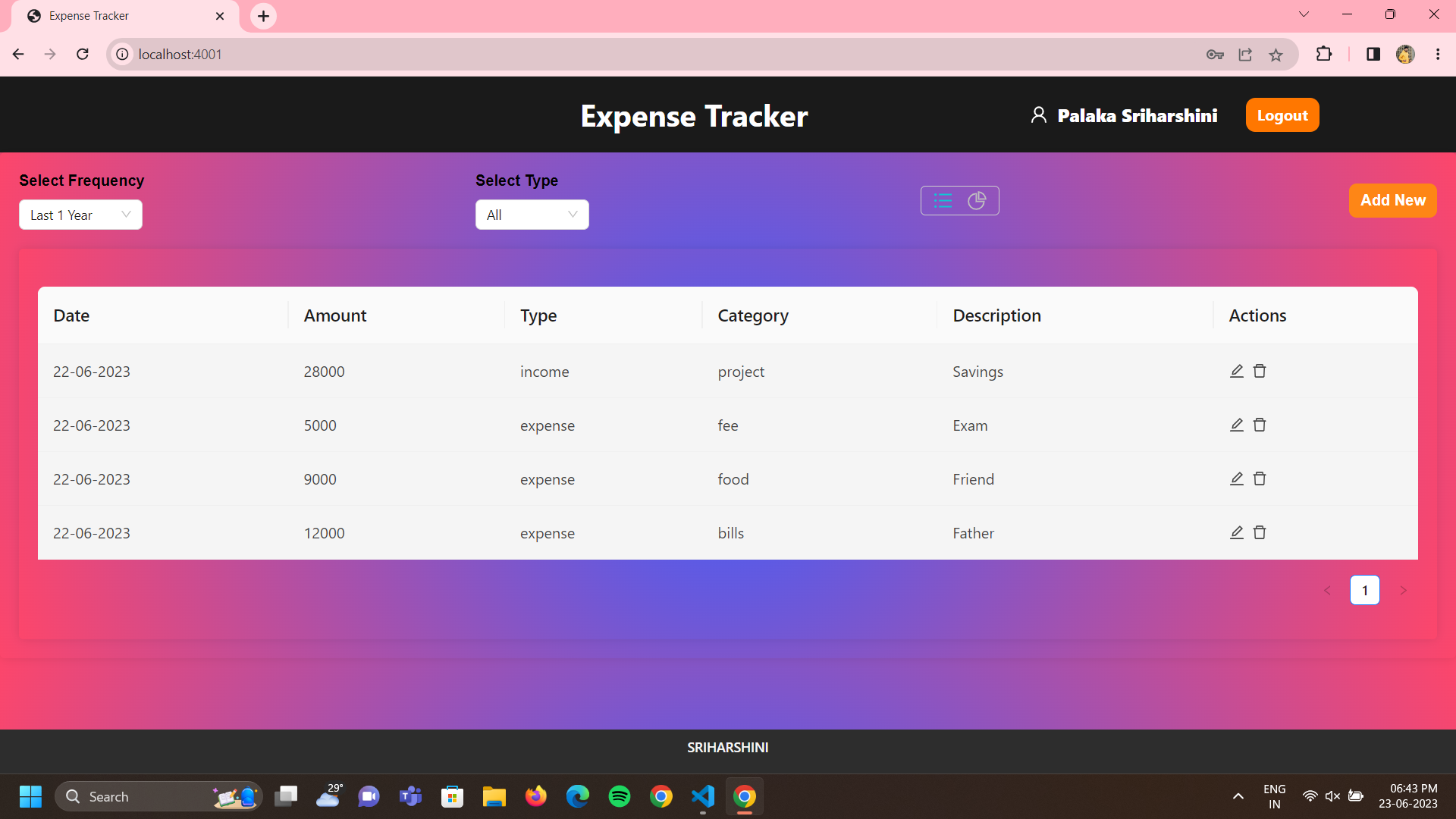
Task: View site information icon
Action: (x=122, y=54)
